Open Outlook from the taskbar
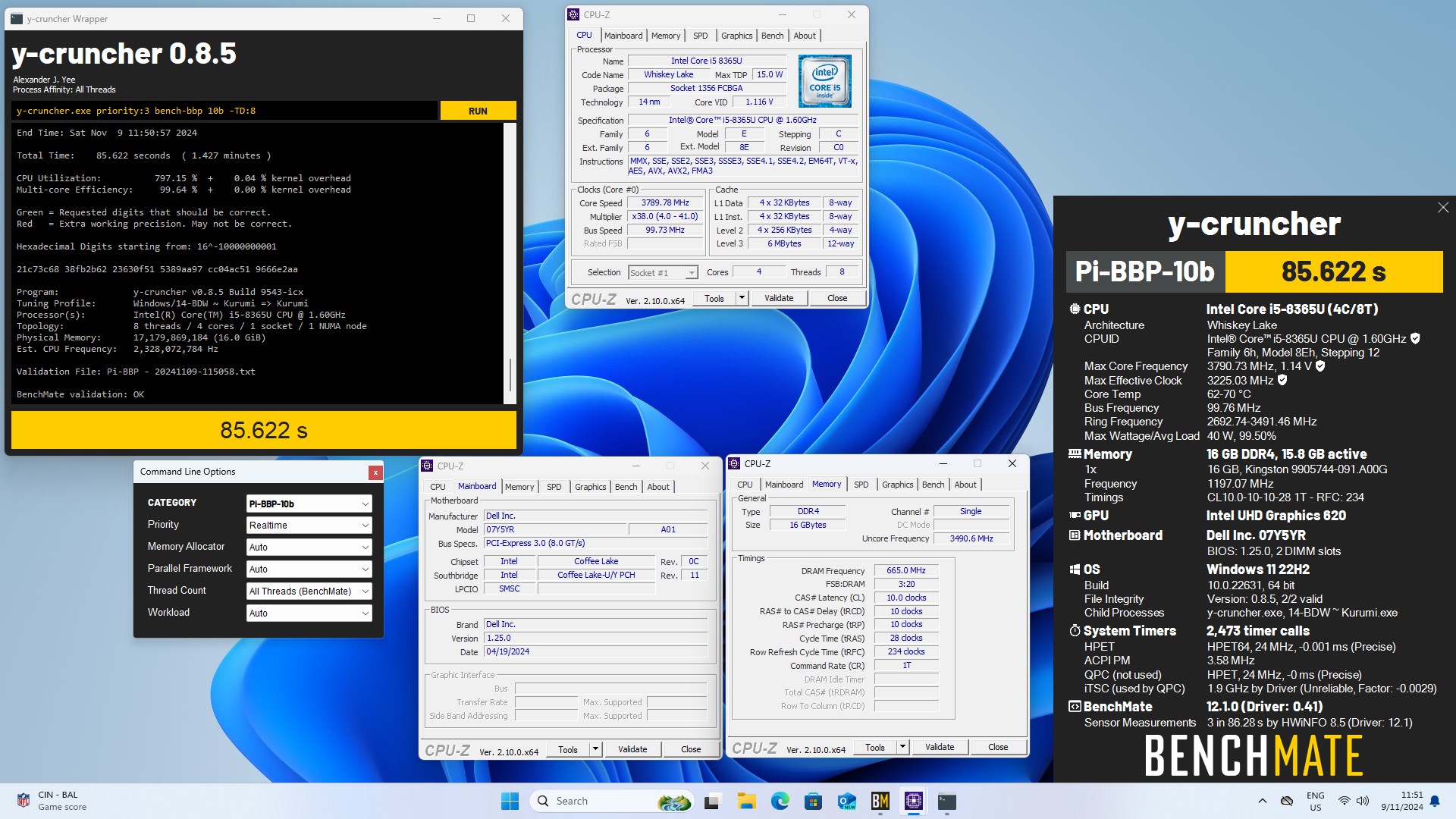1456x819 pixels. (x=847, y=801)
